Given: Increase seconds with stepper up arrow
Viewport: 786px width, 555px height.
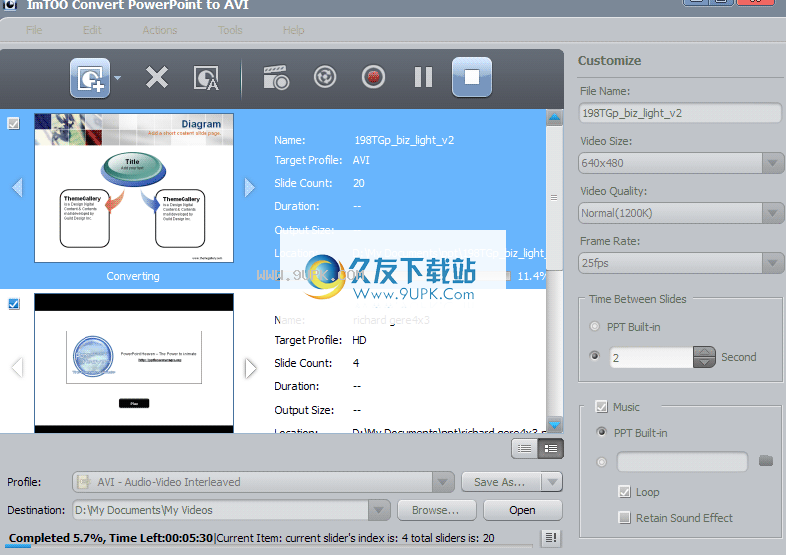Looking at the screenshot, I should [705, 352].
